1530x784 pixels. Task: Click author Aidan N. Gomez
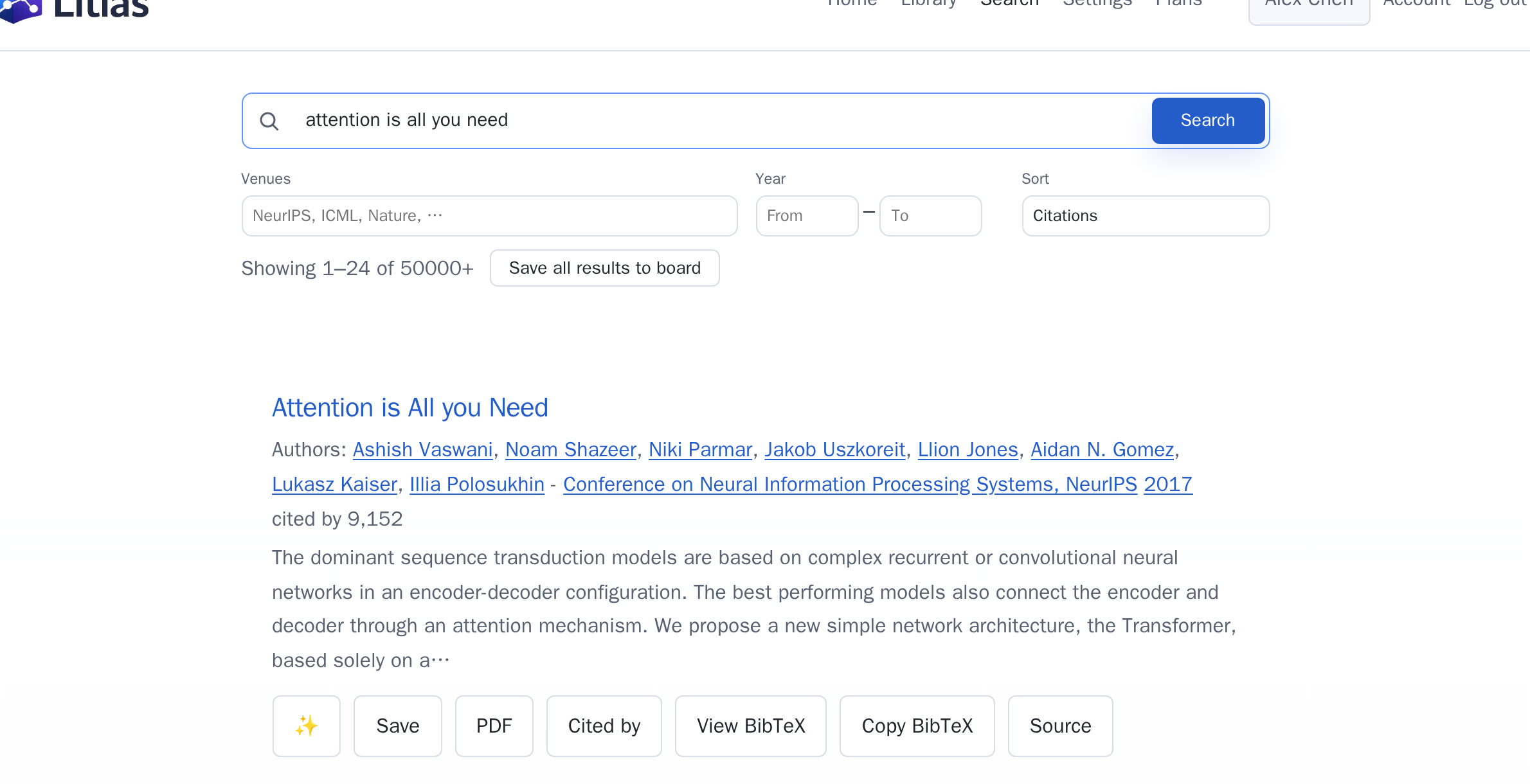[x=1102, y=449]
